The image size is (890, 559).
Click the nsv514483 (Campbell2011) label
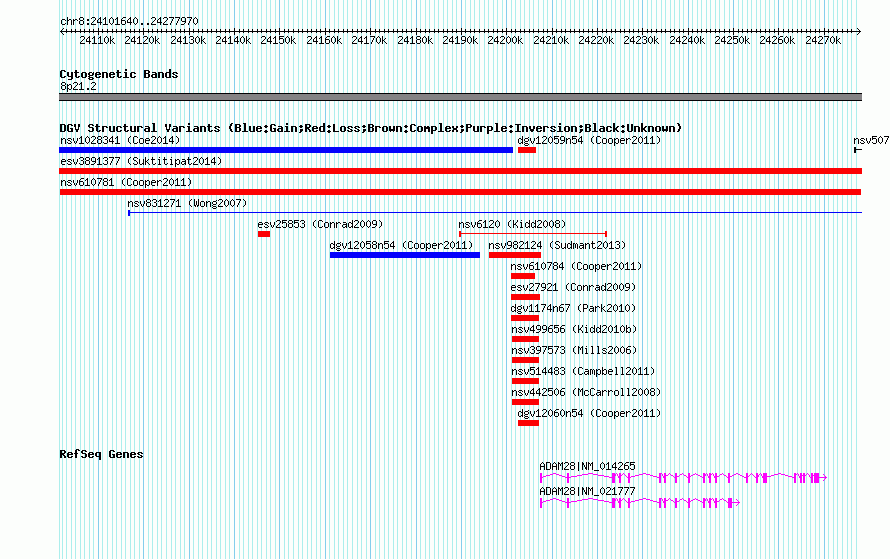pyautogui.click(x=583, y=371)
